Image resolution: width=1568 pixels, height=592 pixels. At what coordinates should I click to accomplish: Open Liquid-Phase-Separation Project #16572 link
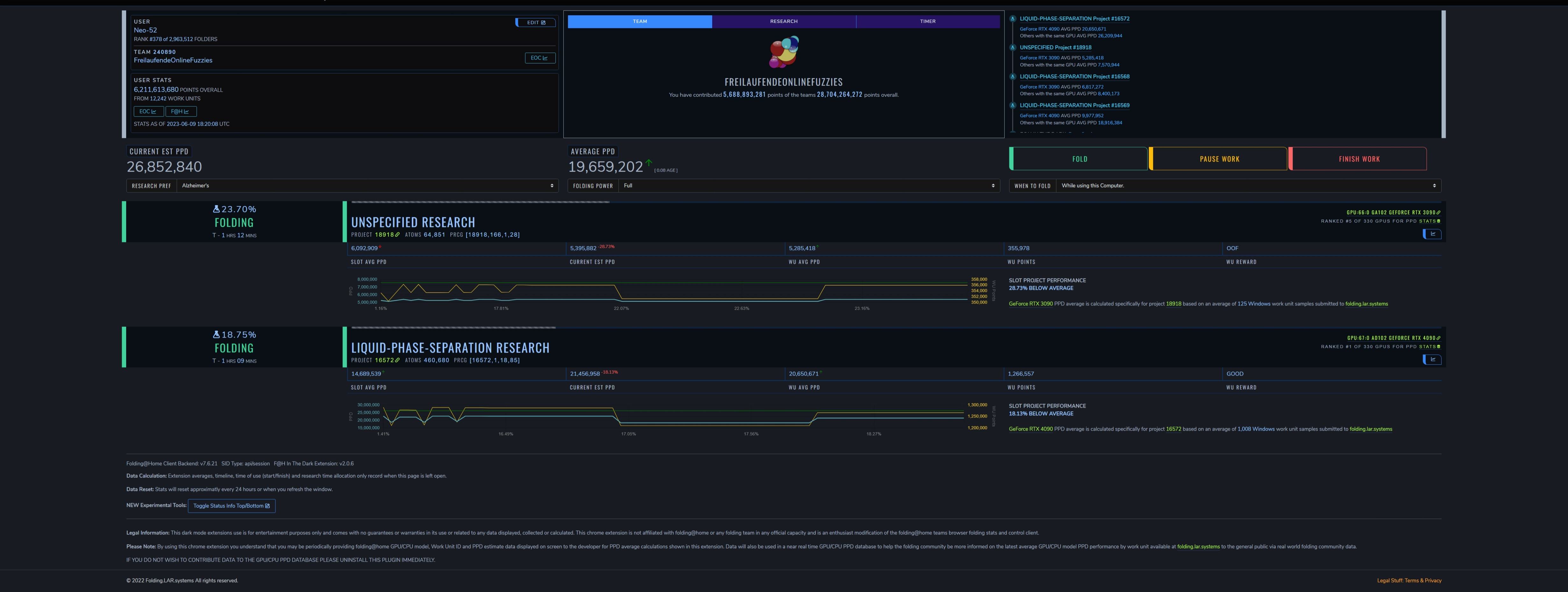click(1074, 19)
